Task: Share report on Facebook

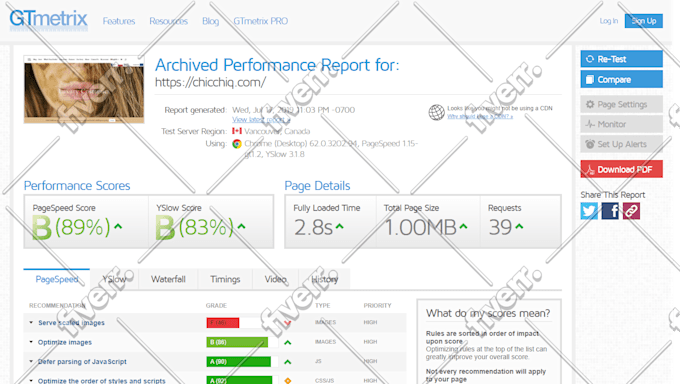Action: 610,211
